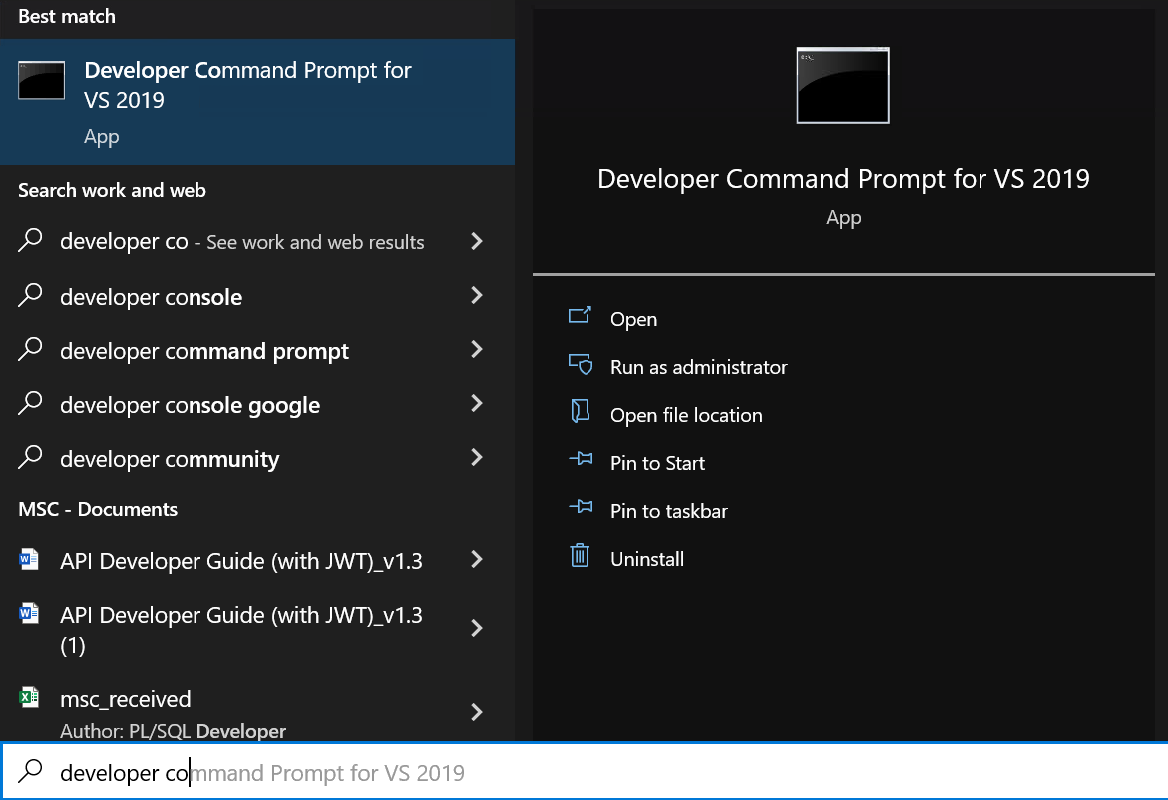Expand chevron for msc_received result

click(477, 713)
